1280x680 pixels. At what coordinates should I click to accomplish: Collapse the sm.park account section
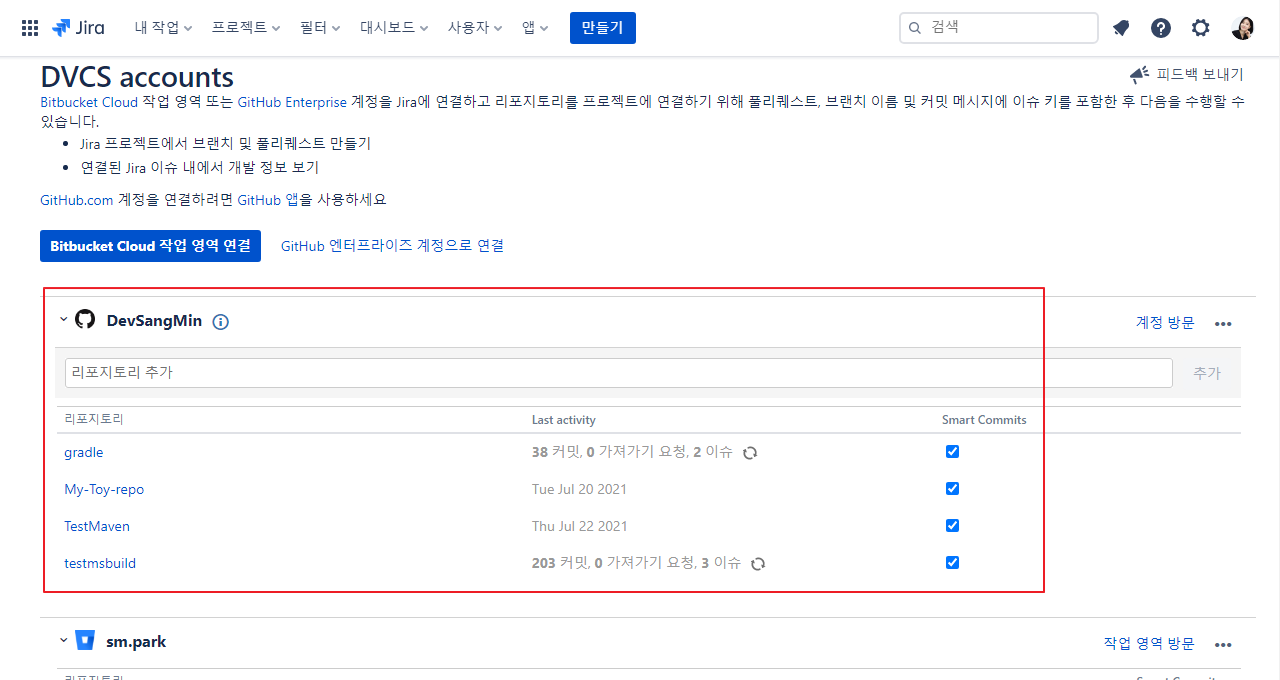(x=64, y=641)
